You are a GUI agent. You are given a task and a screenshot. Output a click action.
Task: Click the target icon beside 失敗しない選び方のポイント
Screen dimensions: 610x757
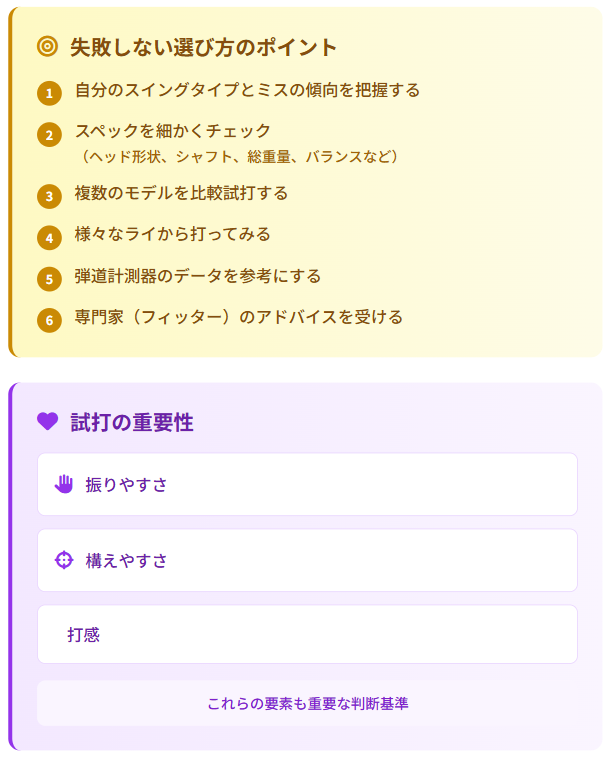[x=47, y=47]
